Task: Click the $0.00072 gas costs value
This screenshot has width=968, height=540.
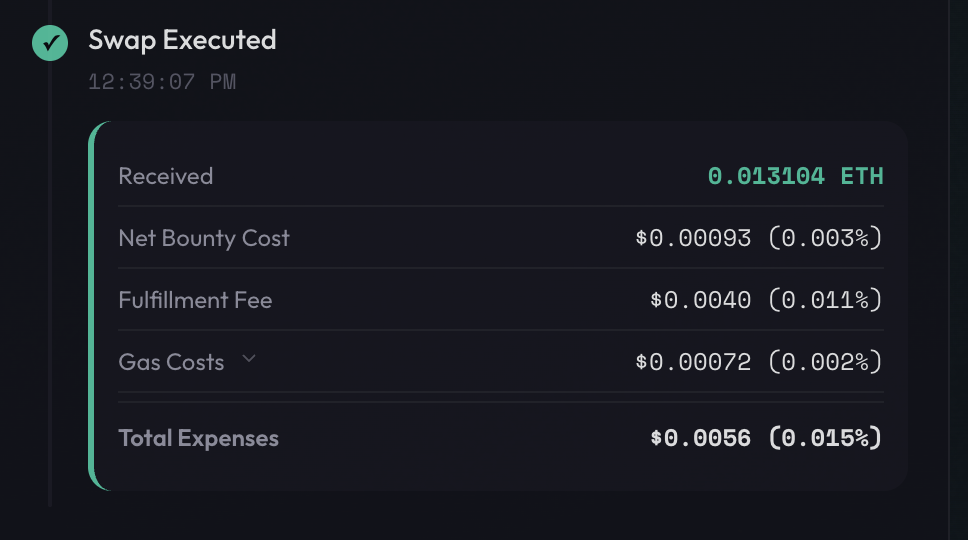Action: click(693, 362)
